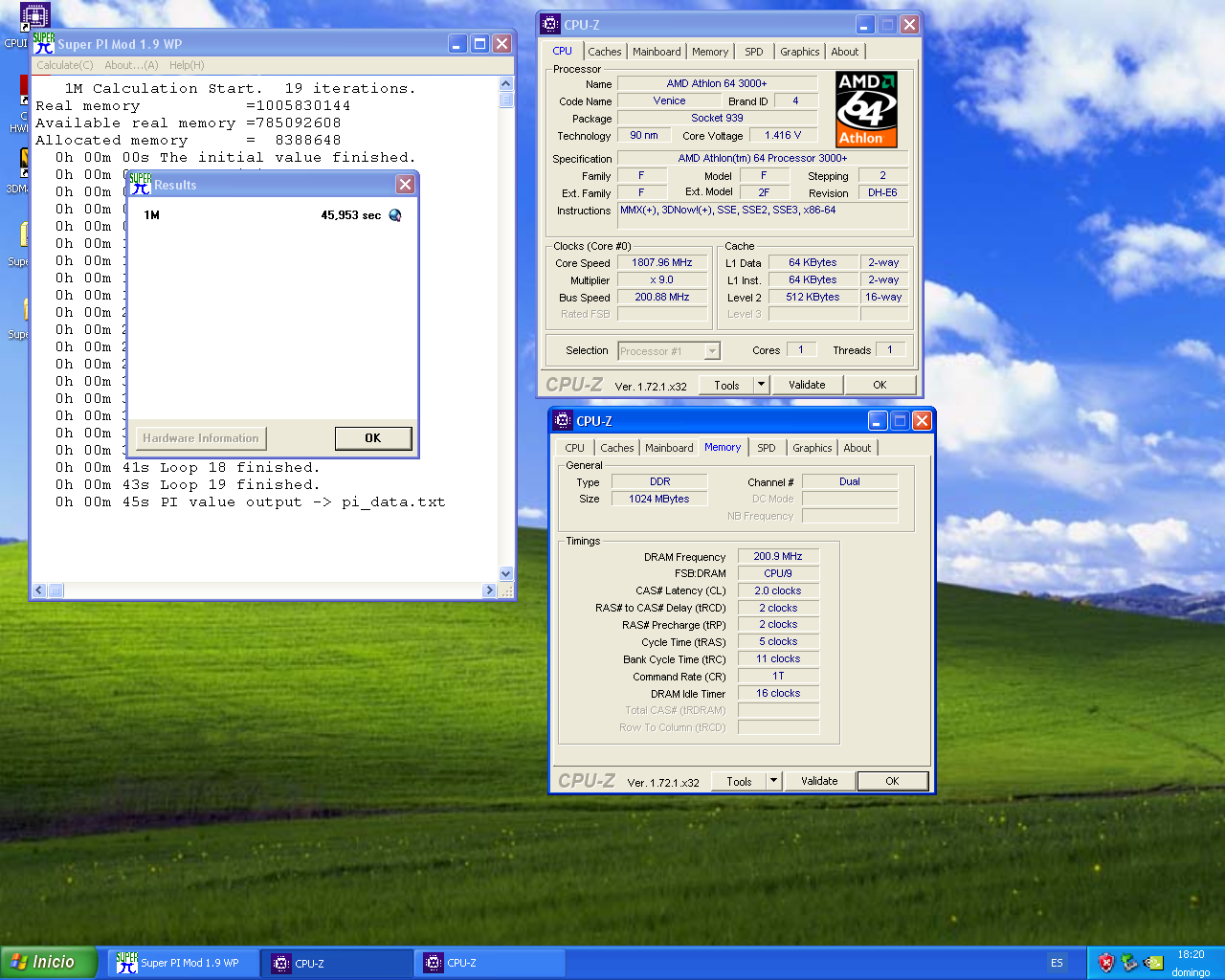Click the chip icon in lower CPU-Z title bar
The height and width of the screenshot is (980, 1225).
(x=563, y=420)
